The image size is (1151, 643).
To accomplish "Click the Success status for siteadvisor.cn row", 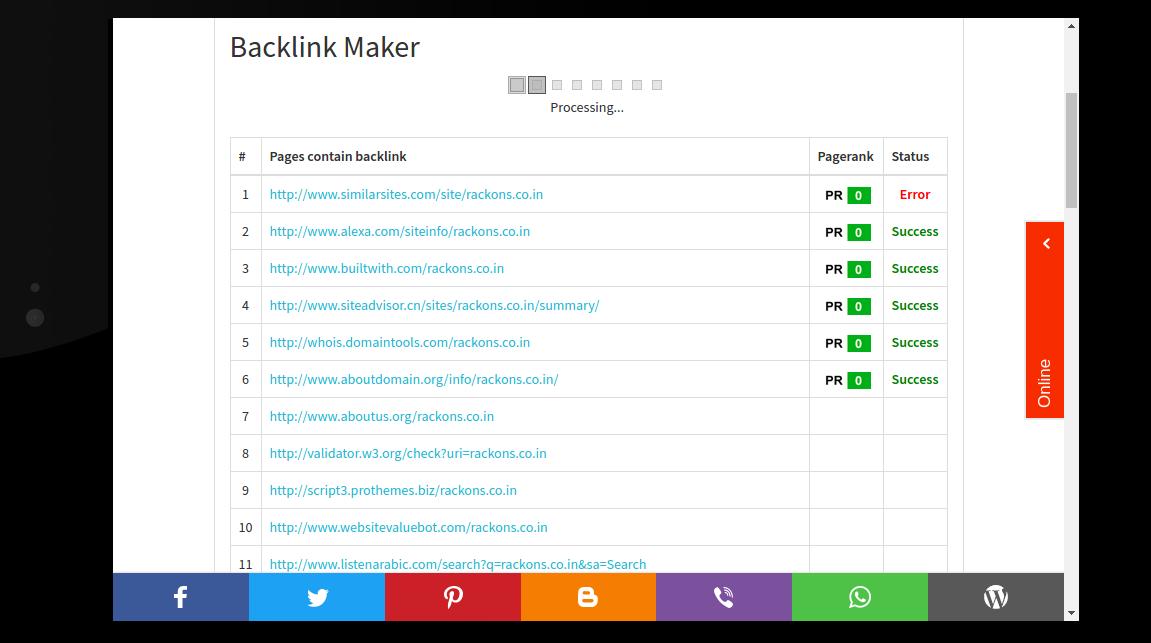I will tap(915, 305).
